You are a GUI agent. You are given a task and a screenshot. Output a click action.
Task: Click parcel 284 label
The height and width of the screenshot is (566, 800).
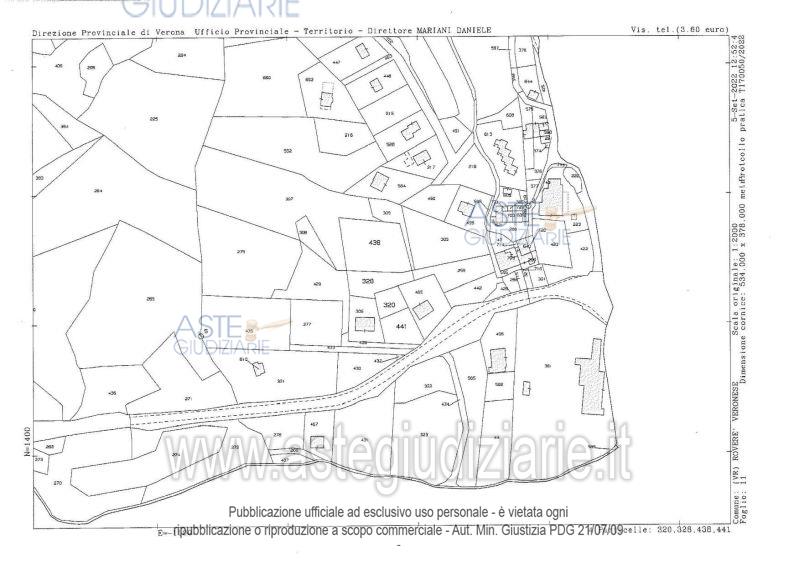[x=98, y=191]
